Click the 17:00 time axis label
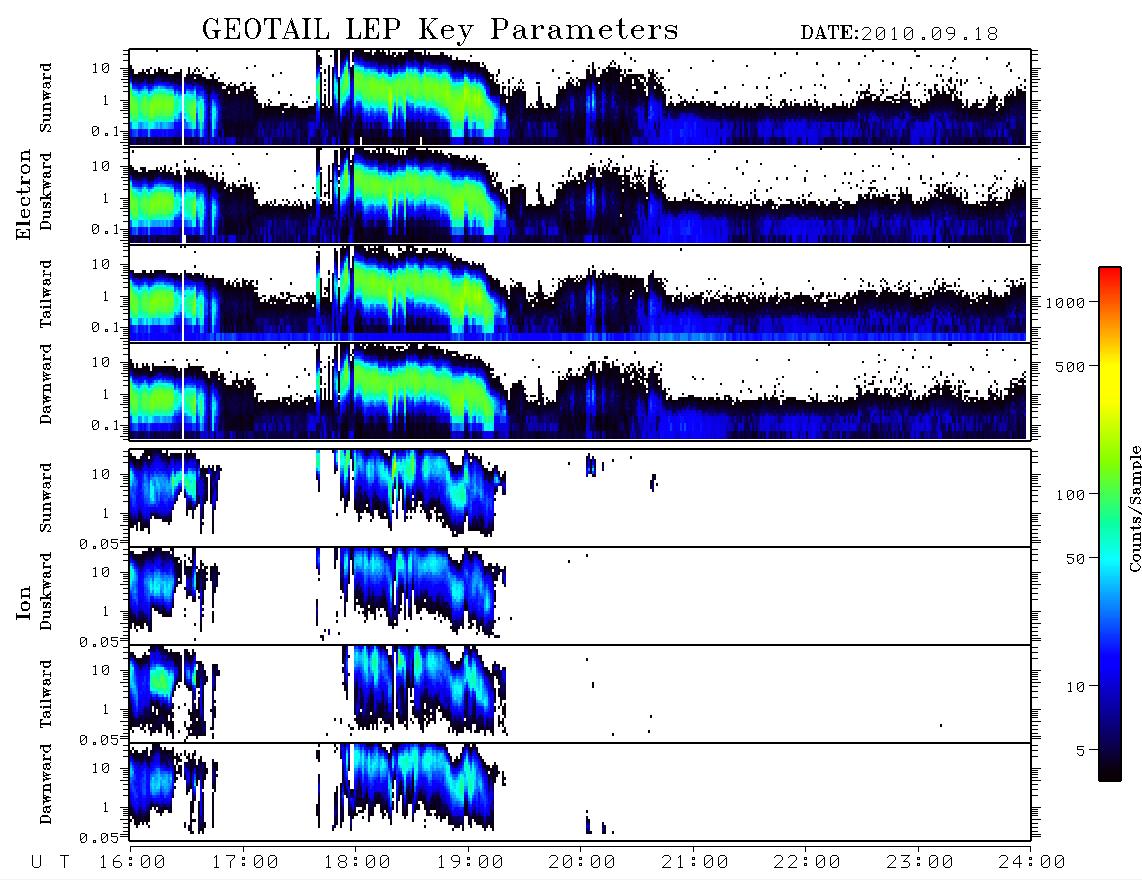This screenshot has height=880, width=1142. (x=245, y=863)
